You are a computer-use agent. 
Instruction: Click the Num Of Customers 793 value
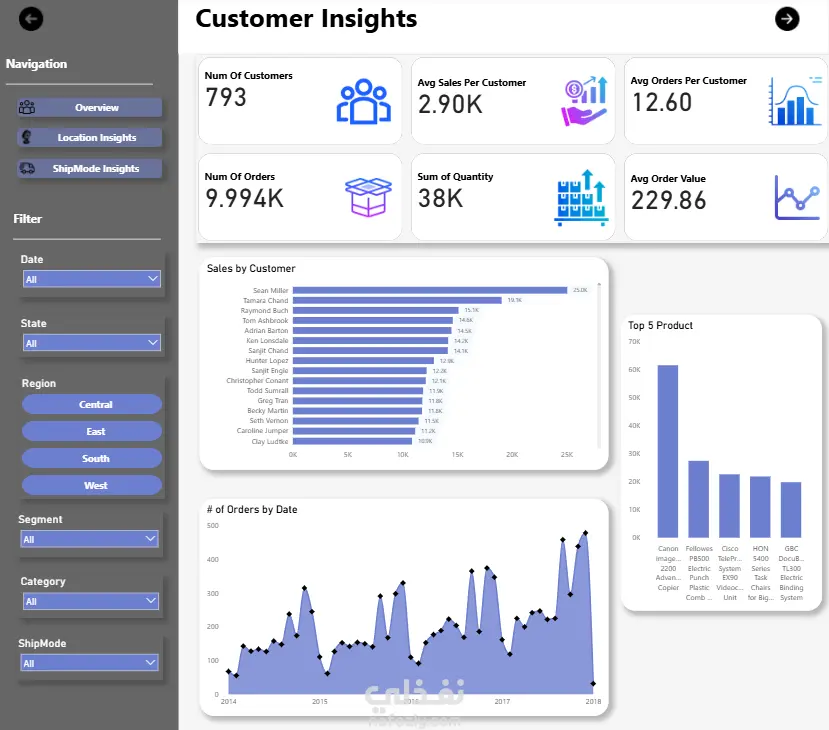(x=226, y=97)
